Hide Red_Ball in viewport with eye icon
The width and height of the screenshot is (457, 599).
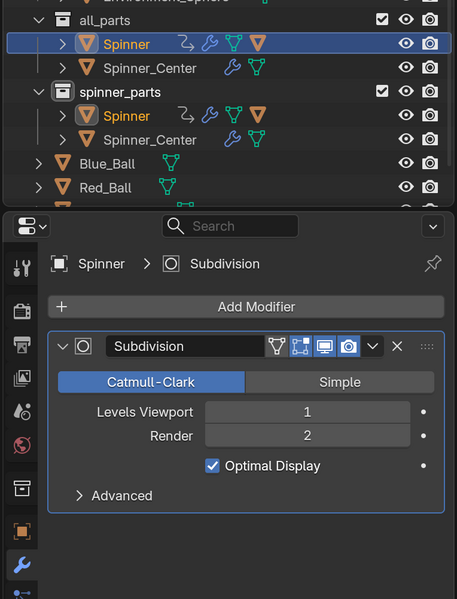(x=406, y=187)
